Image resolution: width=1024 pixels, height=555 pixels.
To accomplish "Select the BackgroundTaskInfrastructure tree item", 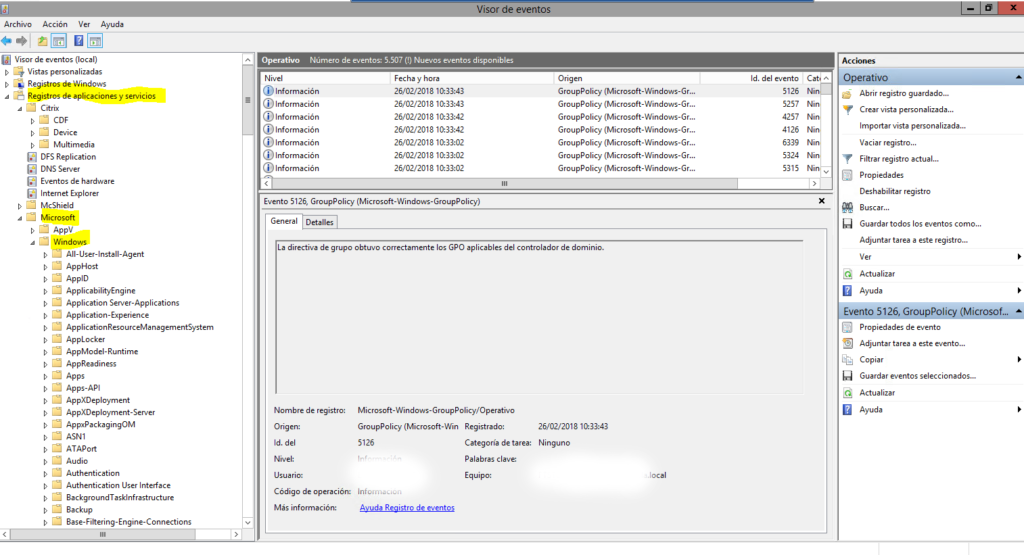I will click(120, 498).
